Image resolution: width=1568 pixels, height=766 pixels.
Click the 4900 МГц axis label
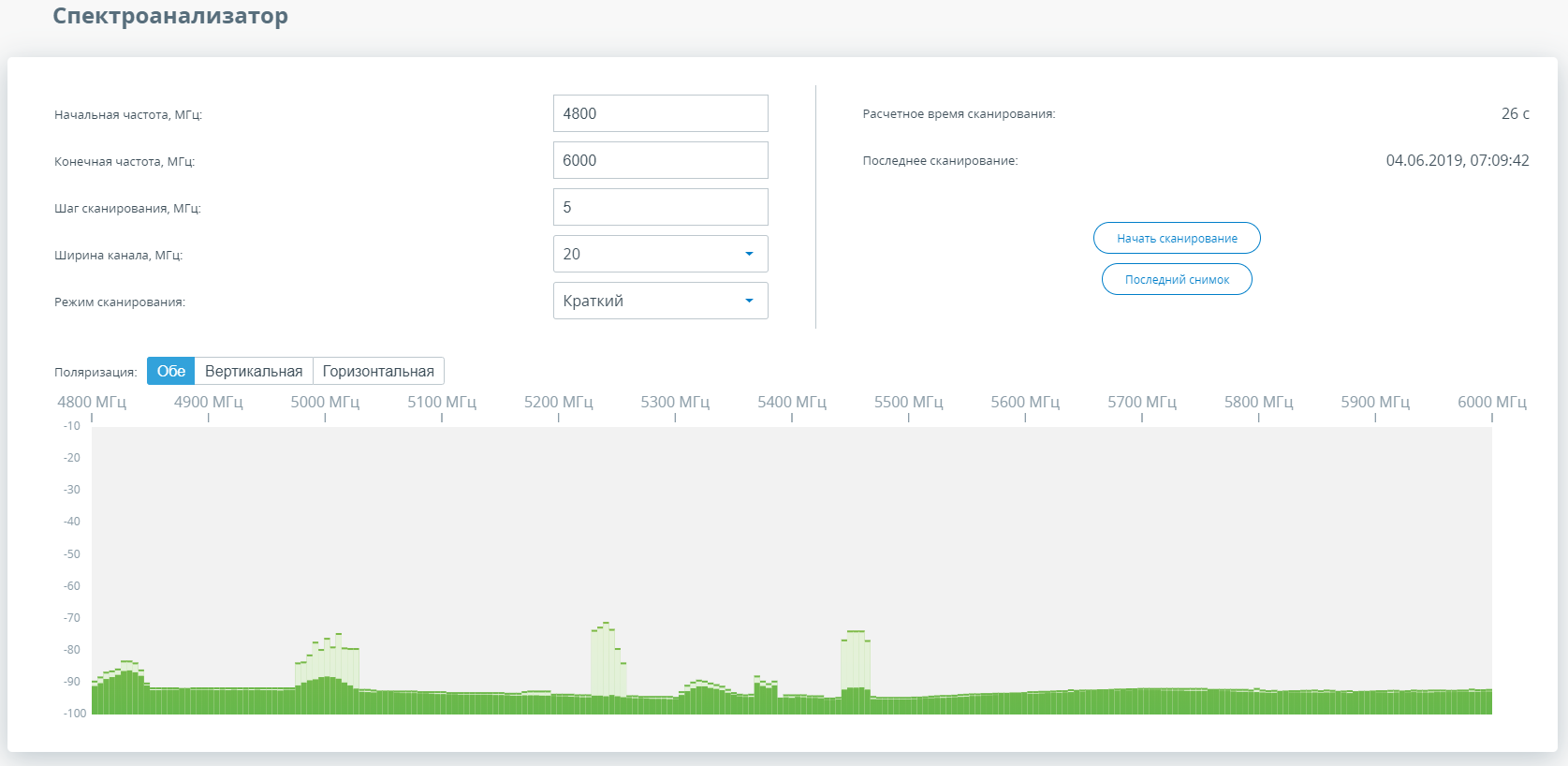point(209,402)
